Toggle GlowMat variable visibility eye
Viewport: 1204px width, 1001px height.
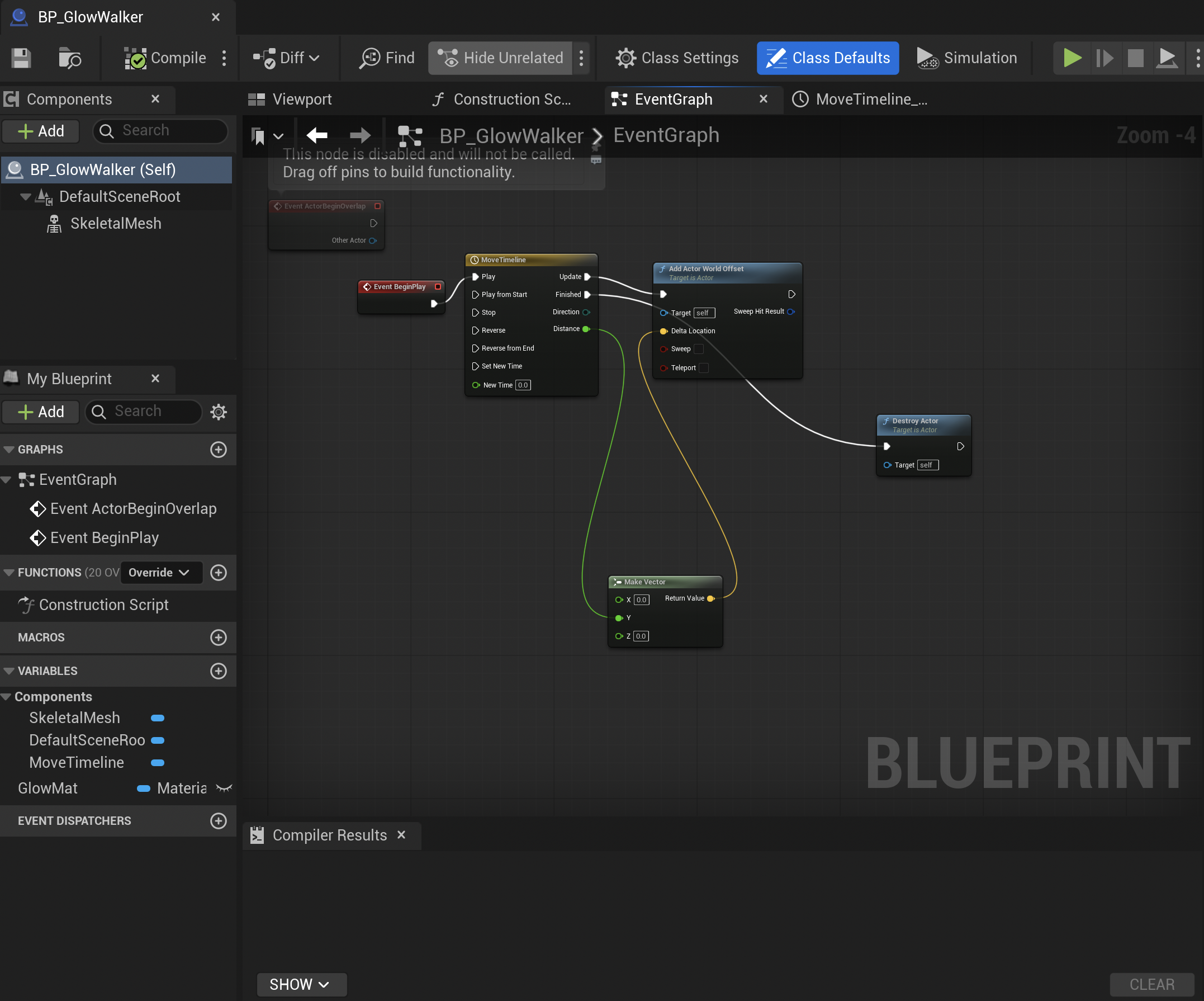pyautogui.click(x=224, y=788)
